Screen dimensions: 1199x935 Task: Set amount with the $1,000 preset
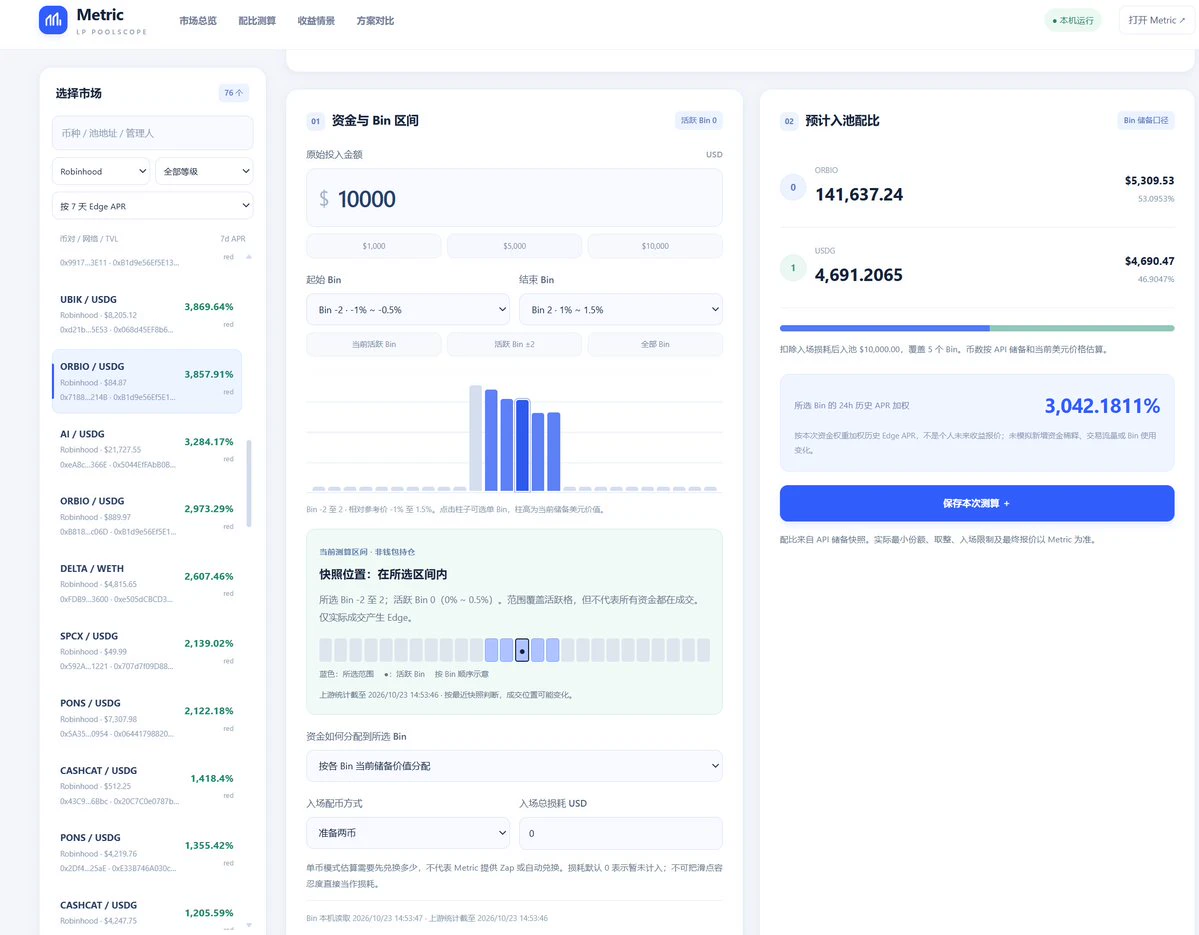point(374,246)
